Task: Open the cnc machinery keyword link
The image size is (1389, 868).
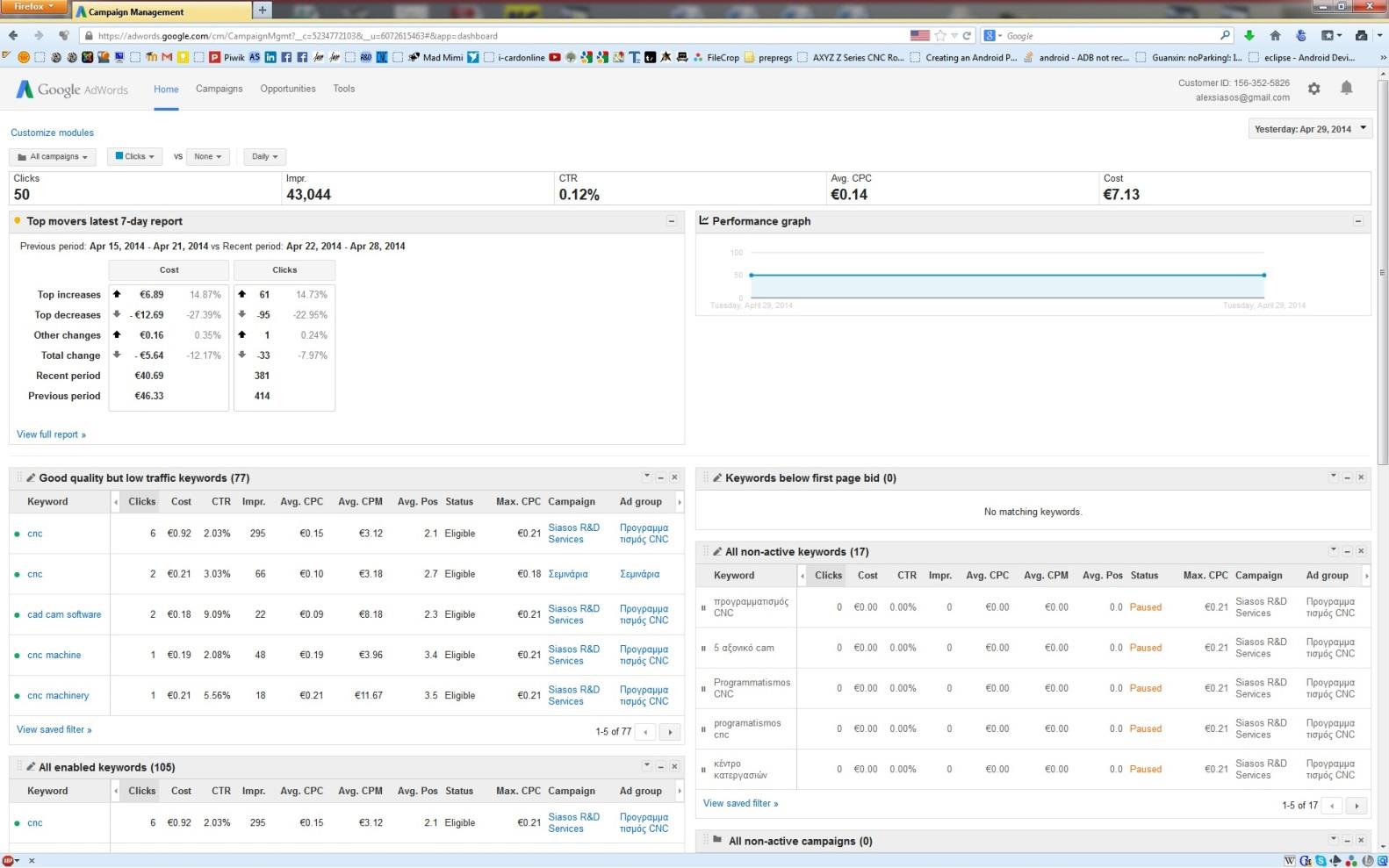Action: point(58,695)
